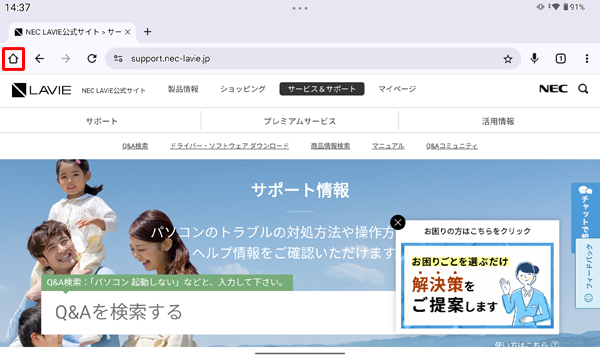The image size is (600, 360).
Task: Open site search magnifier icon
Action: [583, 89]
